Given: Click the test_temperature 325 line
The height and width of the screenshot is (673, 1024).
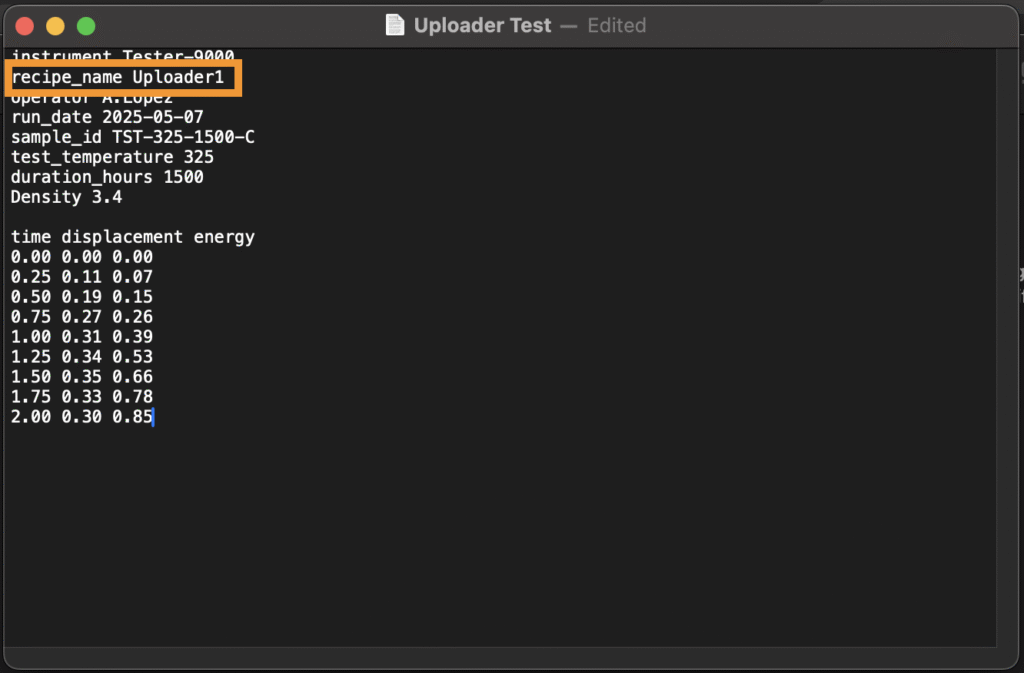Looking at the screenshot, I should click(112, 157).
